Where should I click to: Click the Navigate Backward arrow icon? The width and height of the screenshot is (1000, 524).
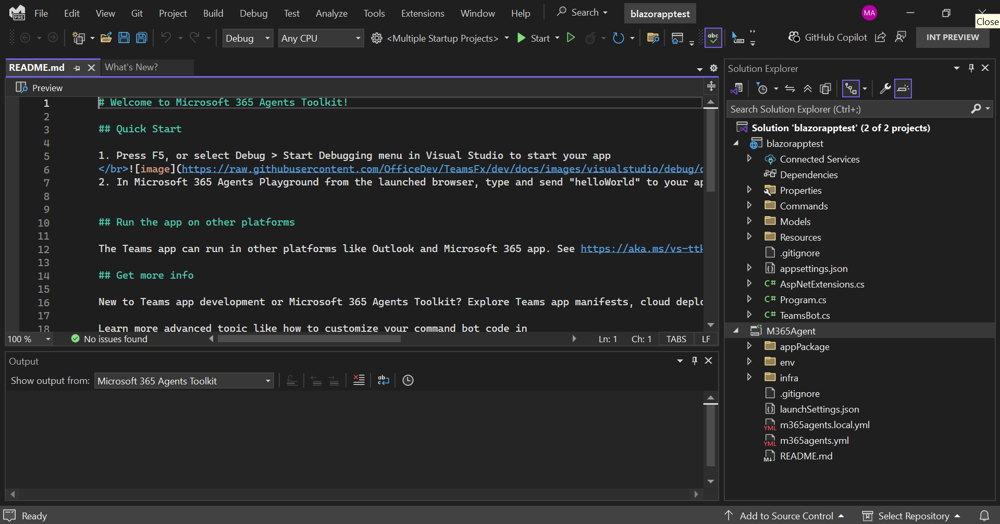click(25, 38)
